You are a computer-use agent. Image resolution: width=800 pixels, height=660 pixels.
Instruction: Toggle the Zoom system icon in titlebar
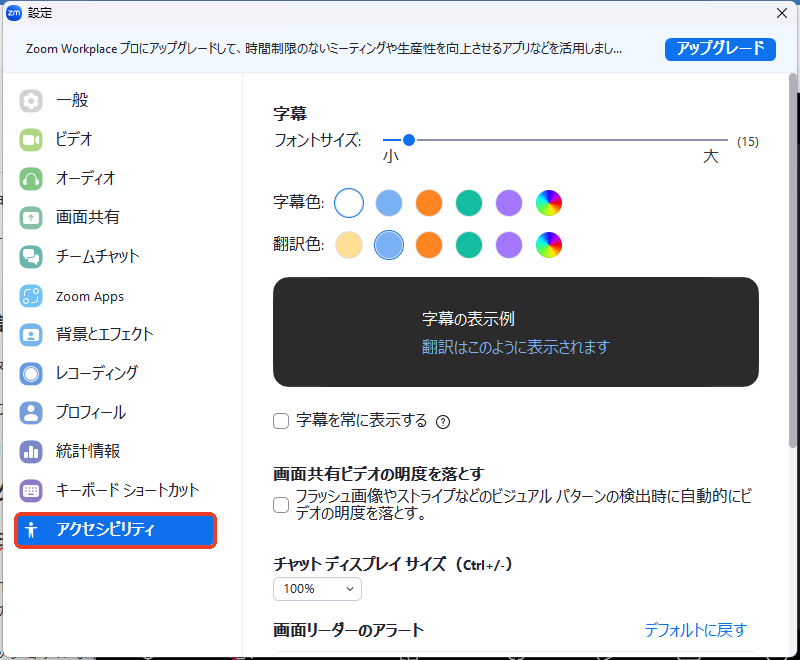click(x=14, y=13)
